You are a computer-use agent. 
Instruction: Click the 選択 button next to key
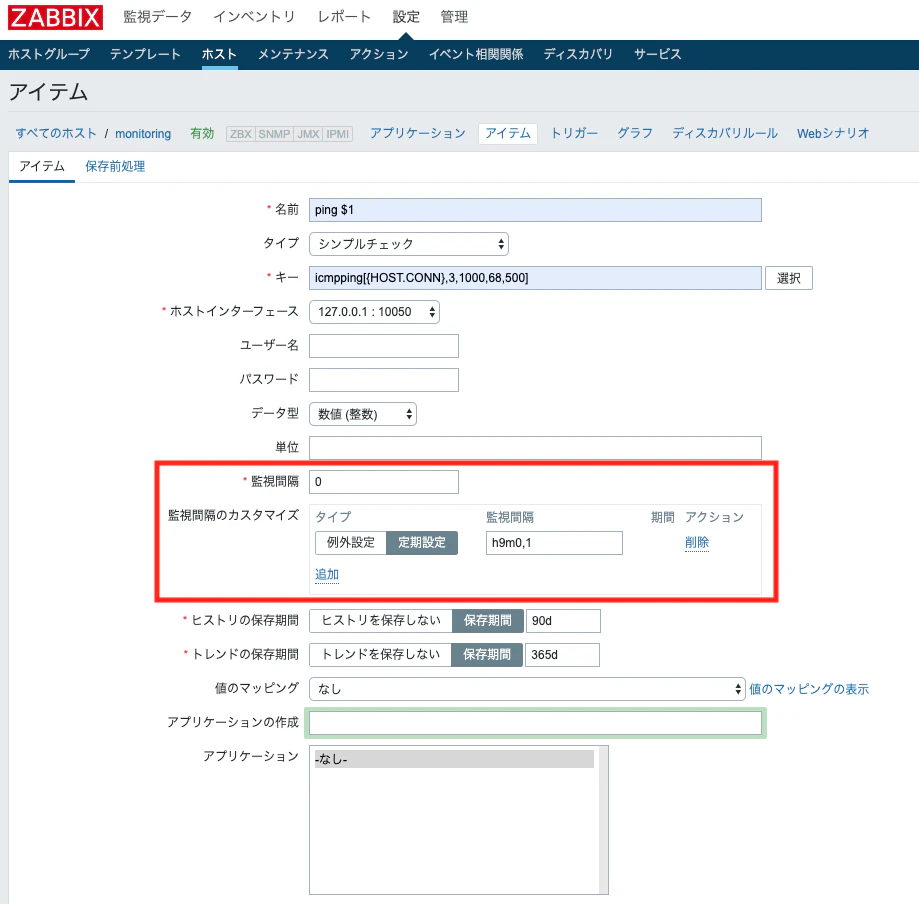789,278
